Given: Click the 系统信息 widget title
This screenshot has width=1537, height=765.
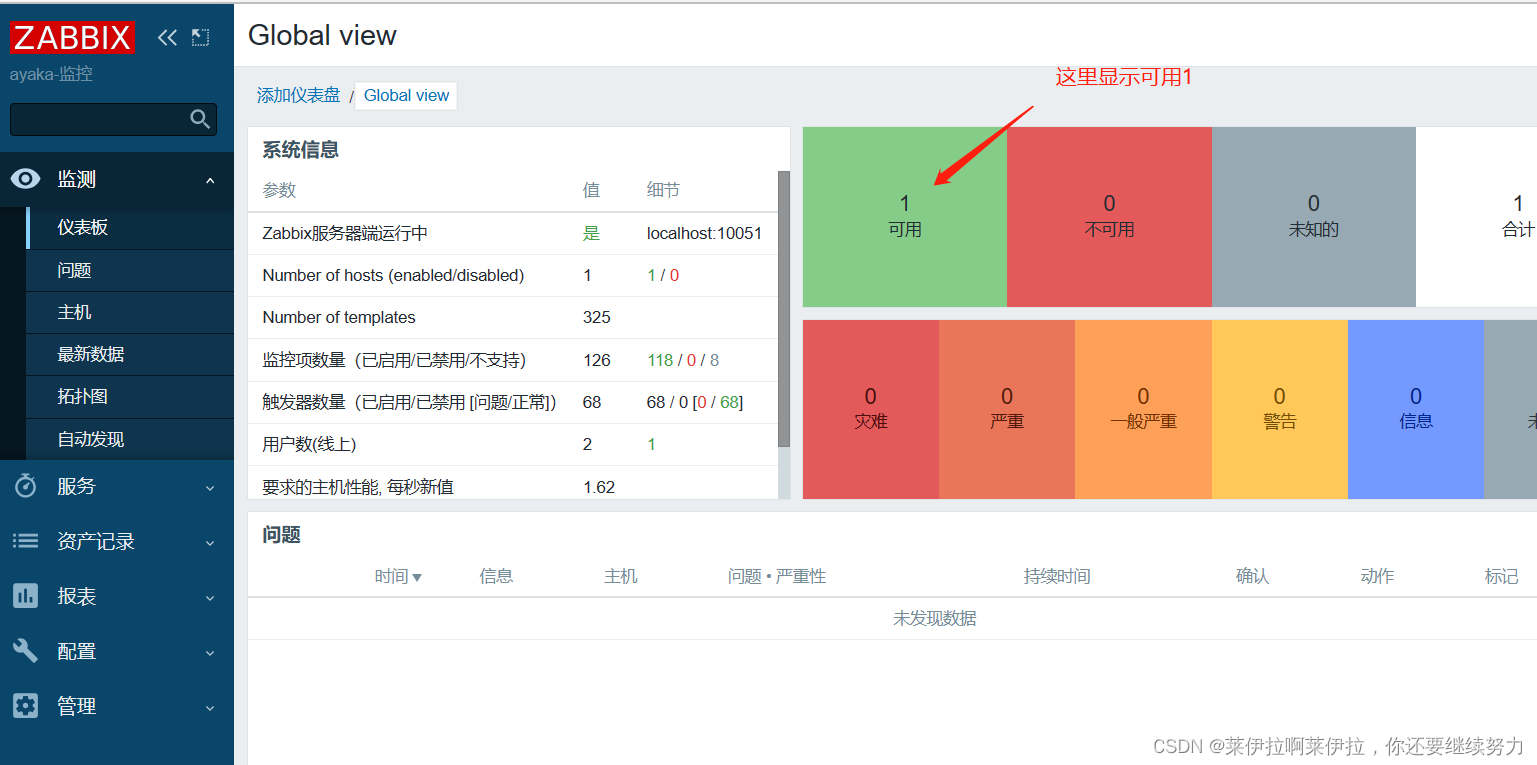Looking at the screenshot, I should (x=300, y=150).
